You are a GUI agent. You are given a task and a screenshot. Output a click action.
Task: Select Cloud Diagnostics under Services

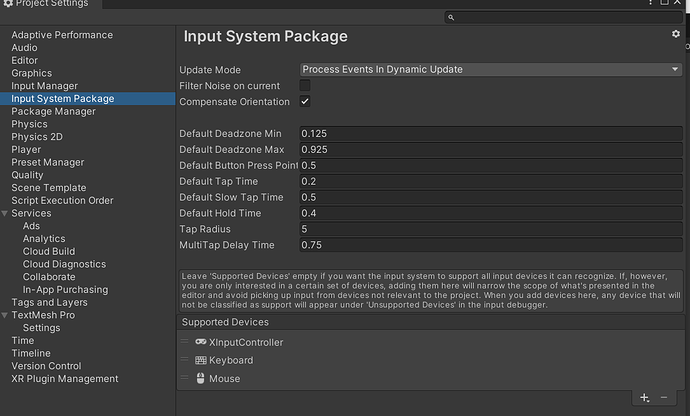pyautogui.click(x=64, y=264)
